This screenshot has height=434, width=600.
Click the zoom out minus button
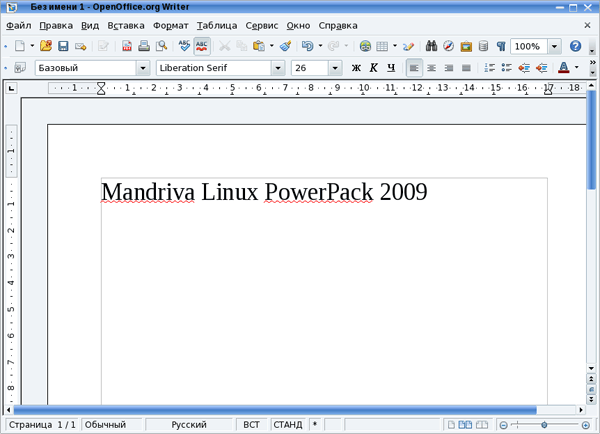tap(504, 425)
